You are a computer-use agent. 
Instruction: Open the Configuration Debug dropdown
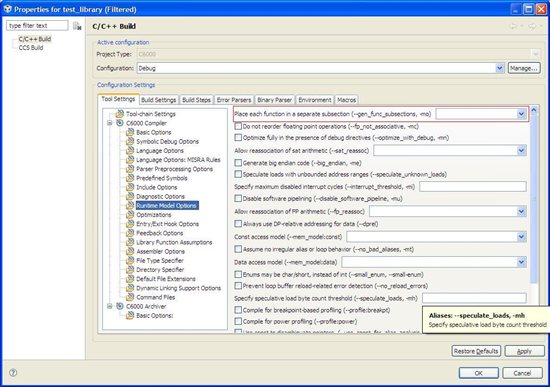click(x=499, y=68)
